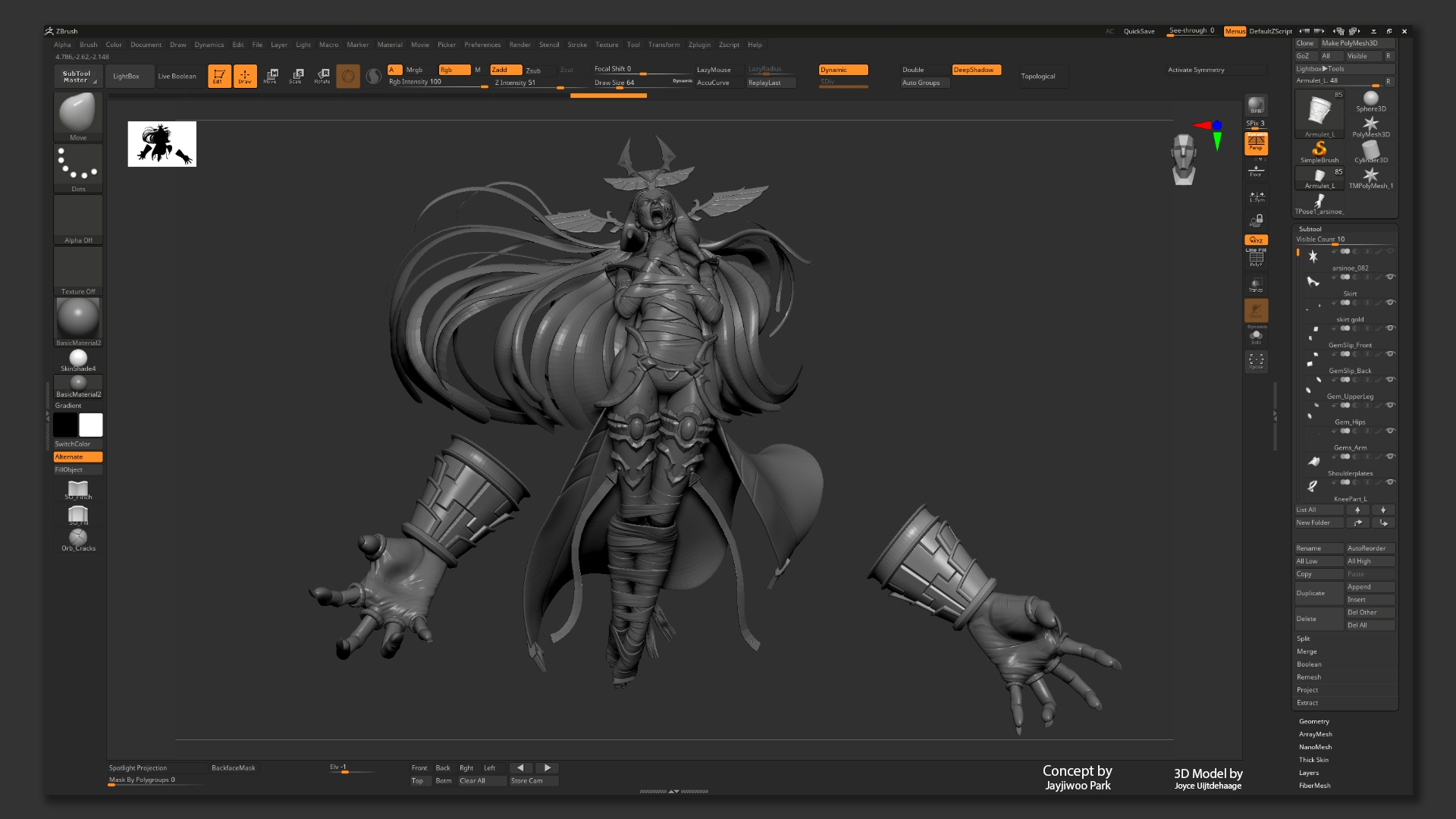The width and height of the screenshot is (1456, 819).
Task: Click the white secondary color swatch
Action: pyautogui.click(x=91, y=425)
